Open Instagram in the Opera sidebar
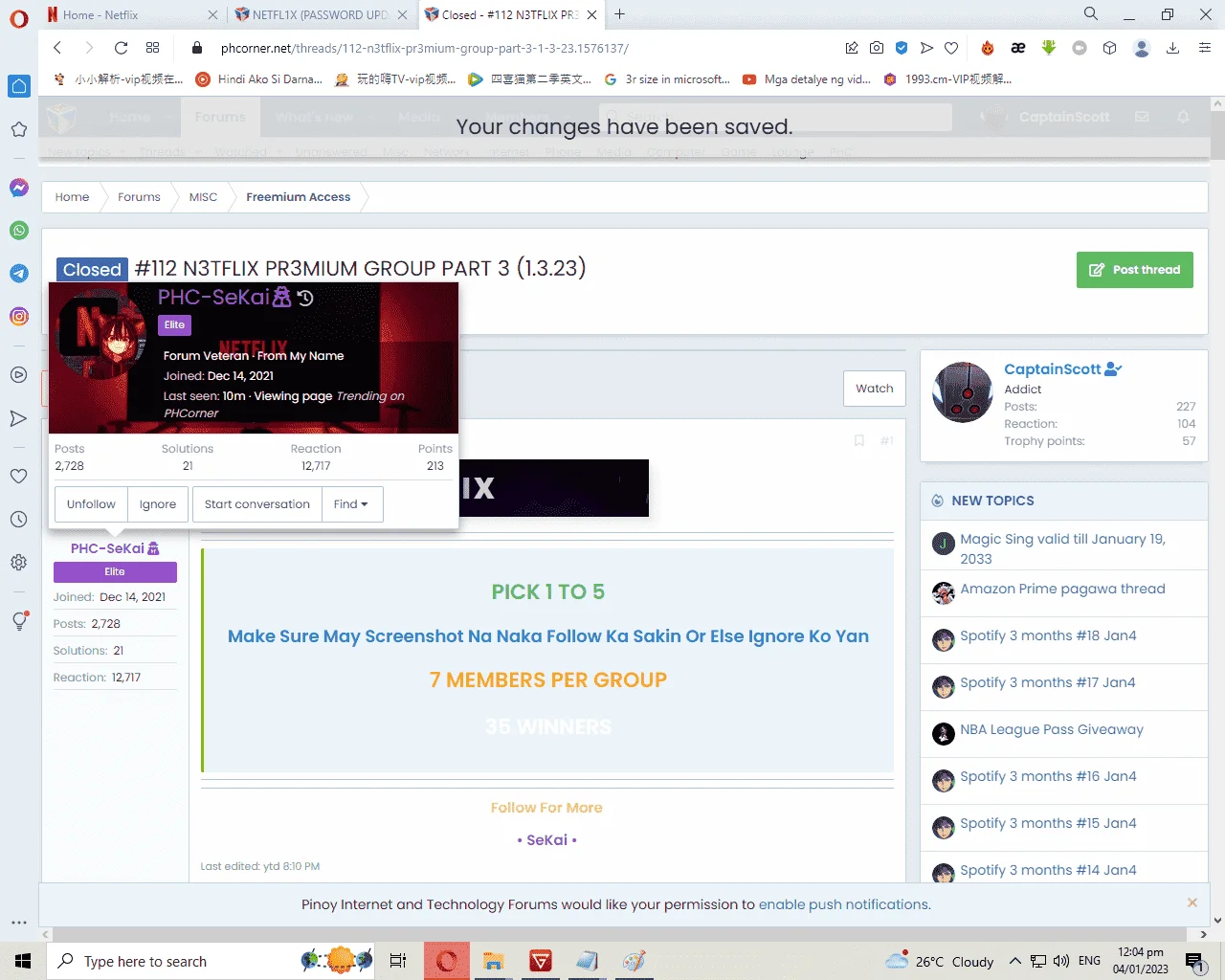This screenshot has height=980, width=1225. pyautogui.click(x=19, y=316)
